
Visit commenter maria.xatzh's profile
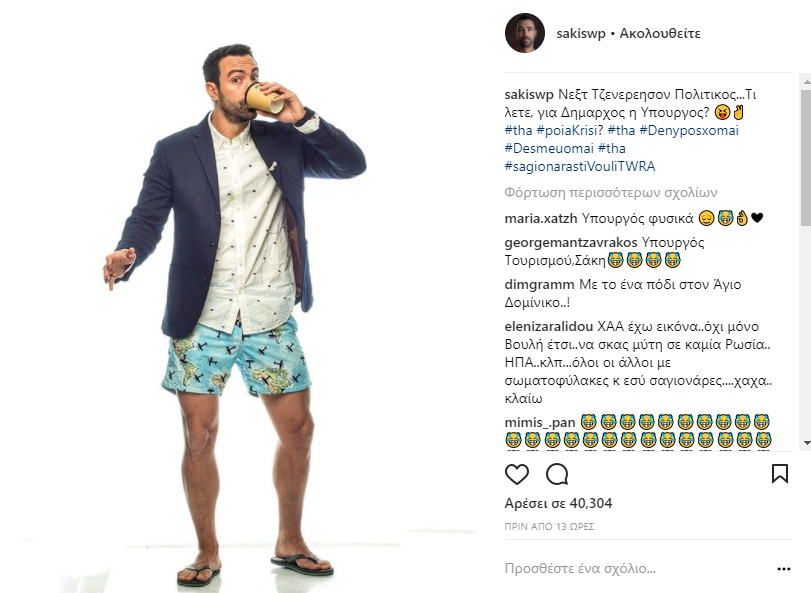coord(538,218)
